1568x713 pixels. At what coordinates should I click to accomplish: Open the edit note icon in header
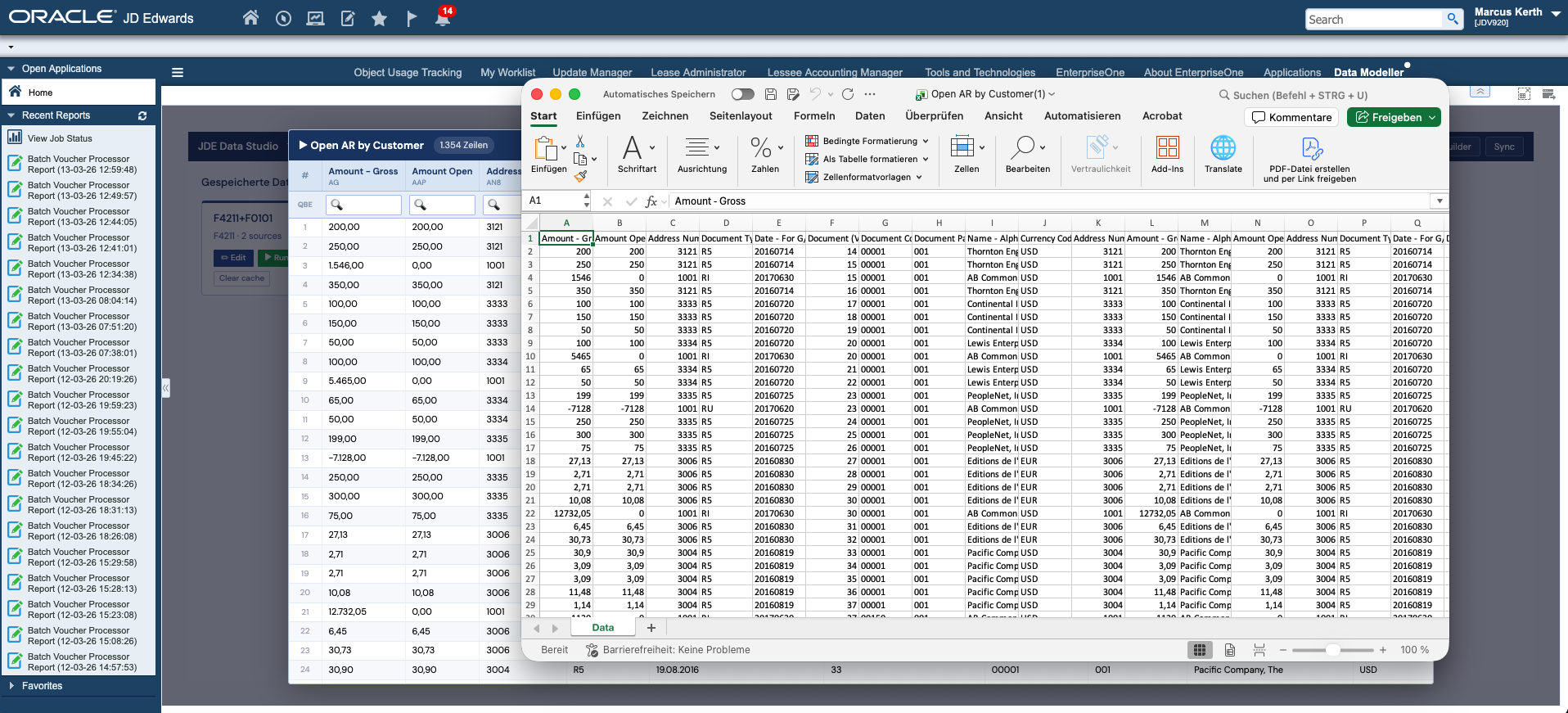348,18
